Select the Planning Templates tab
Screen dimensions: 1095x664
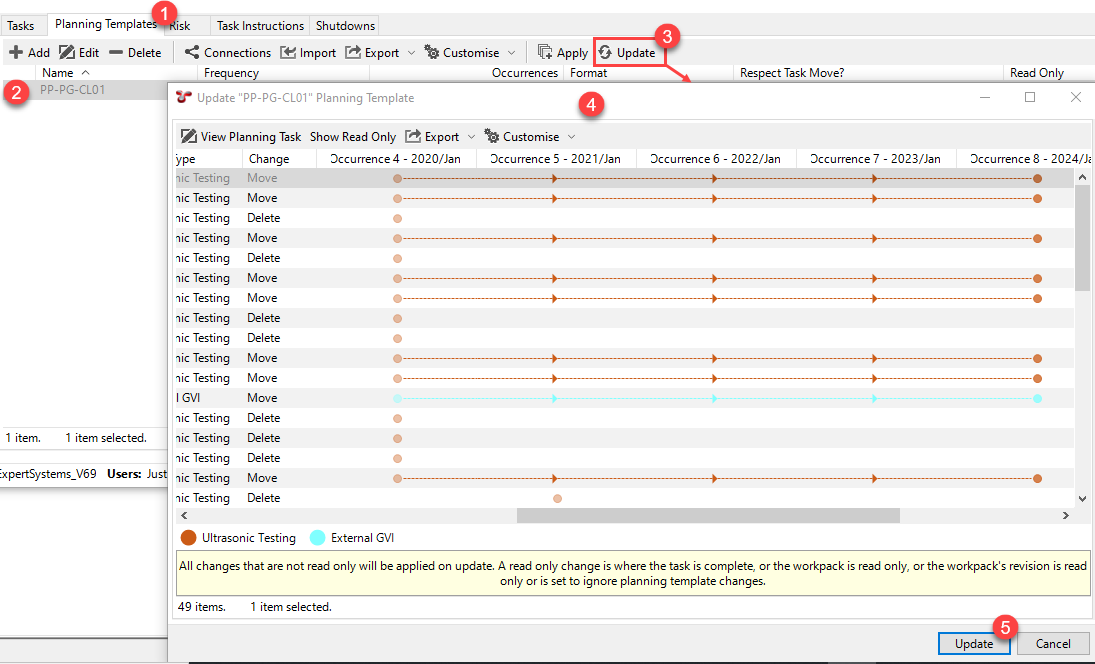point(105,24)
